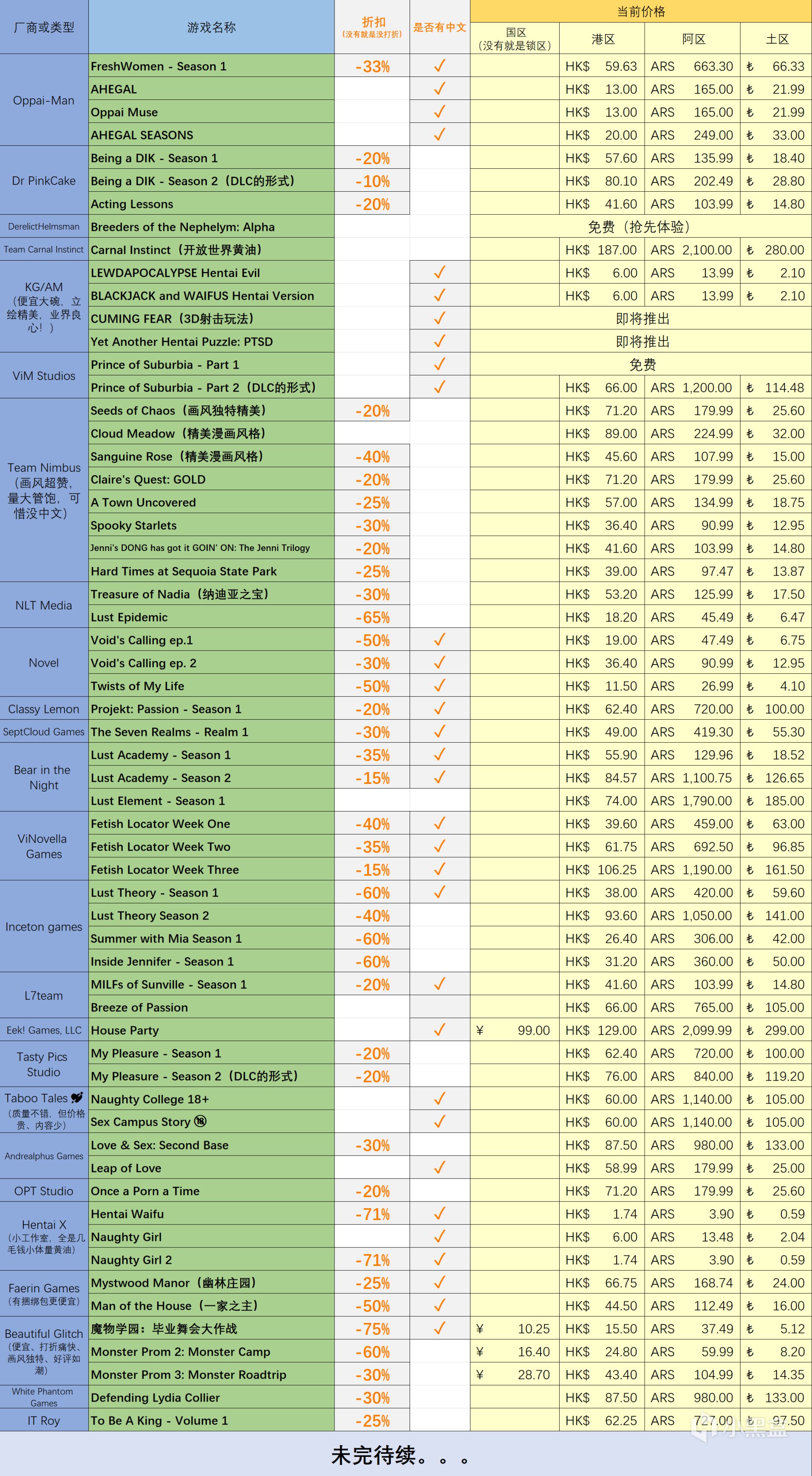812x1476 pixels.
Task: Select the Oppai-Man publisher cell
Action: (44, 100)
